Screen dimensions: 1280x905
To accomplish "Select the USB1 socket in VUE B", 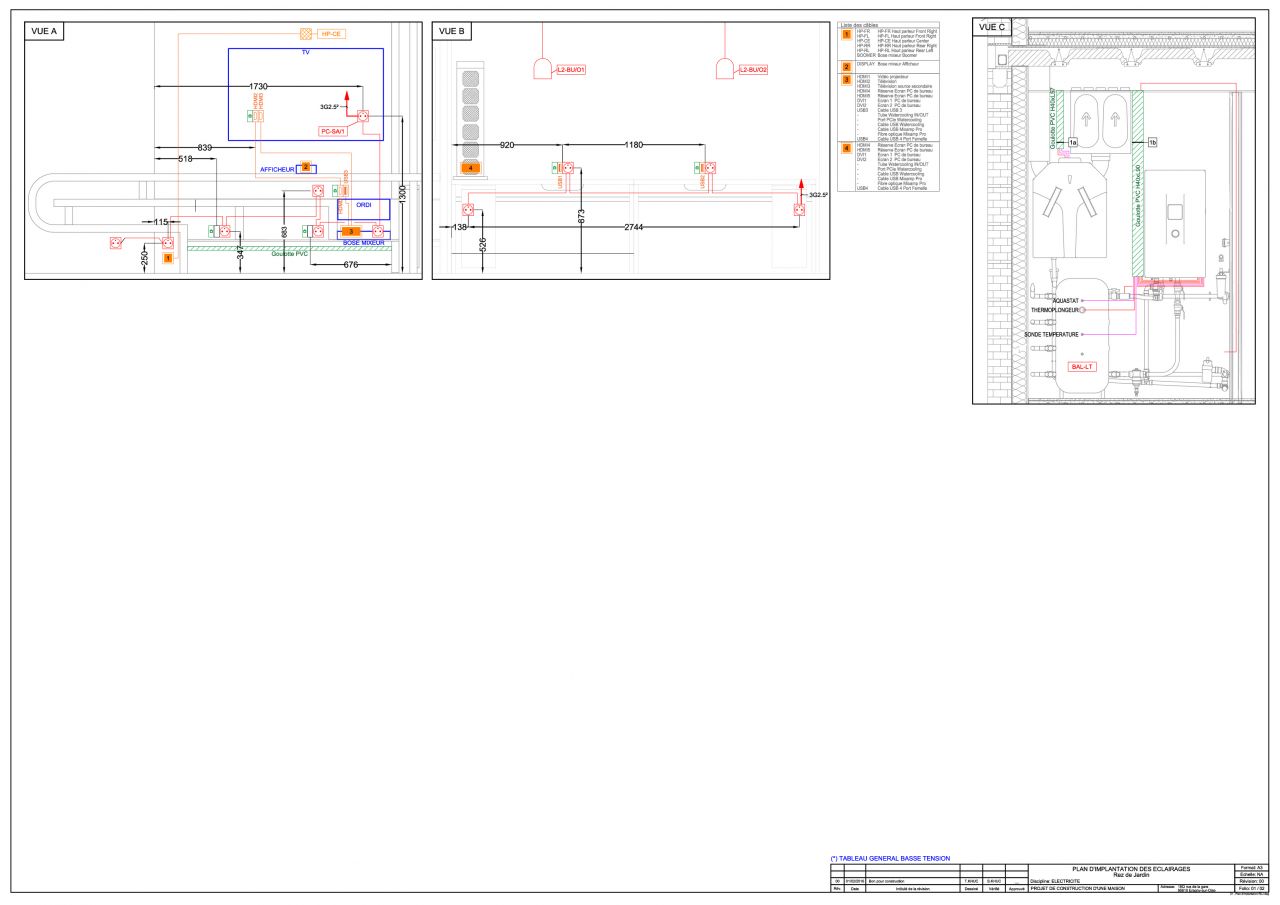I will pos(566,168).
